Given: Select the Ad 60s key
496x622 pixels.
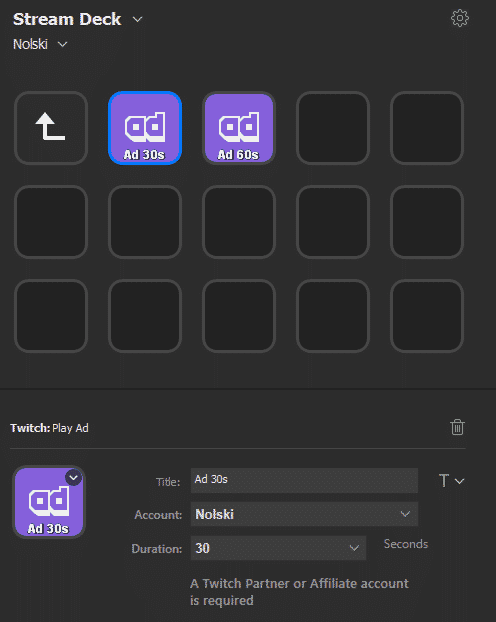Looking at the screenshot, I should 239,128.
